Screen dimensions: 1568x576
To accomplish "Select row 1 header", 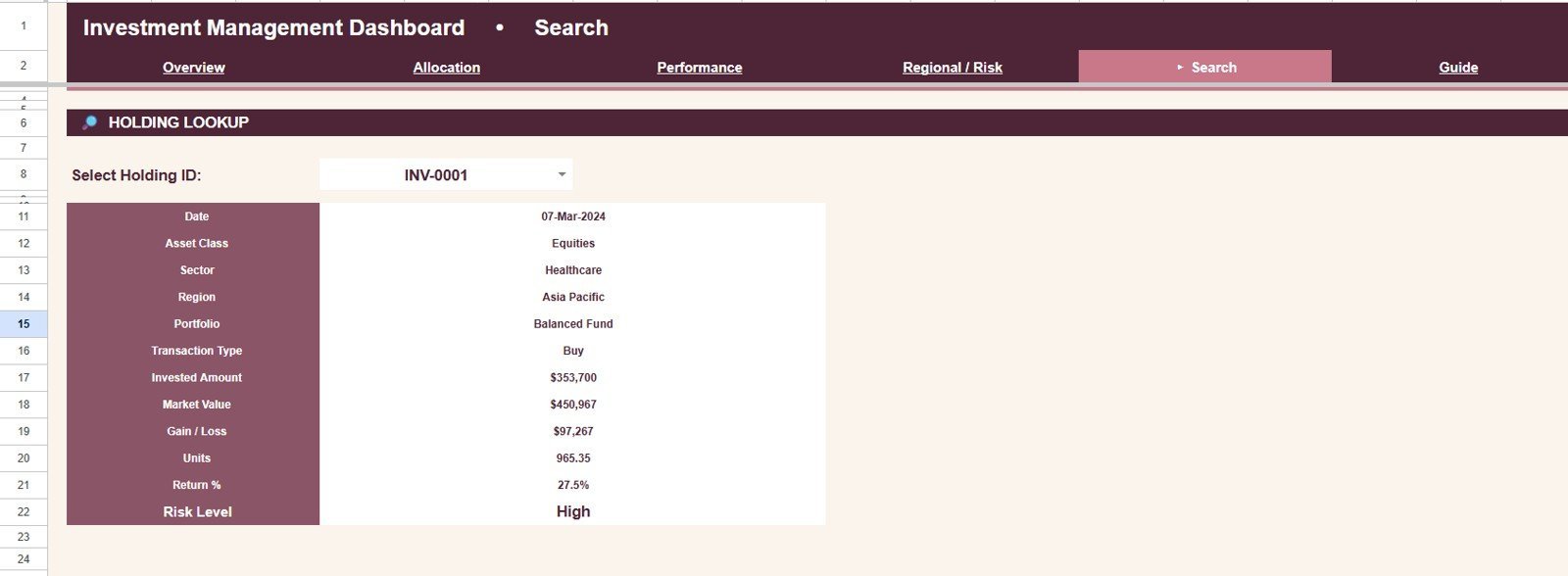I will (24, 26).
